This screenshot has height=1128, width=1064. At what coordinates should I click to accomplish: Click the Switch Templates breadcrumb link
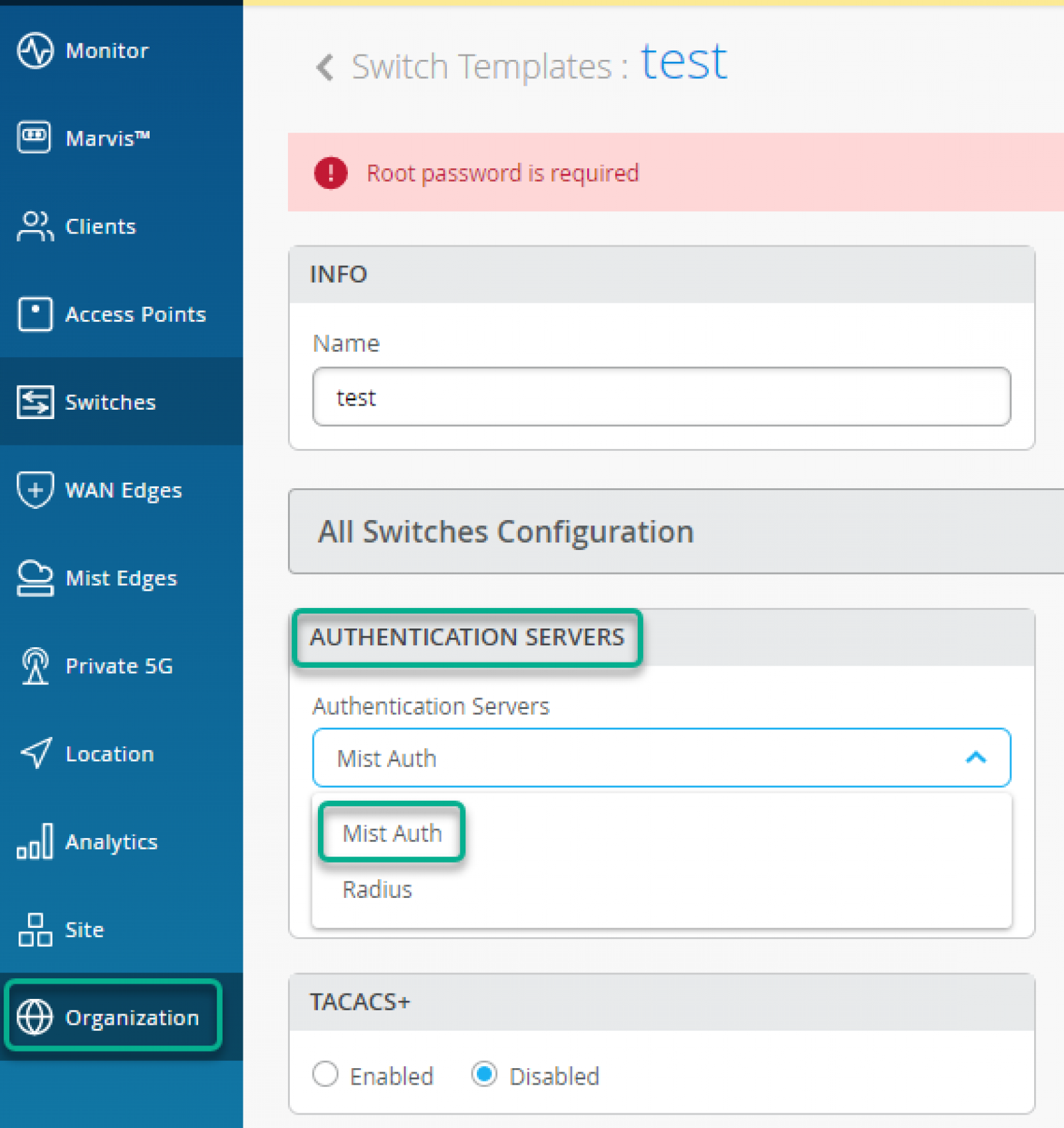pos(481,67)
